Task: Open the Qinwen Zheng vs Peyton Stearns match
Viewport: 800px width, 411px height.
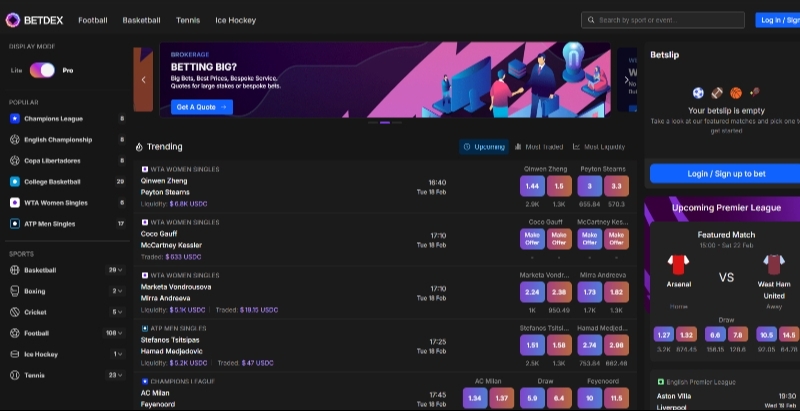Action: point(385,187)
